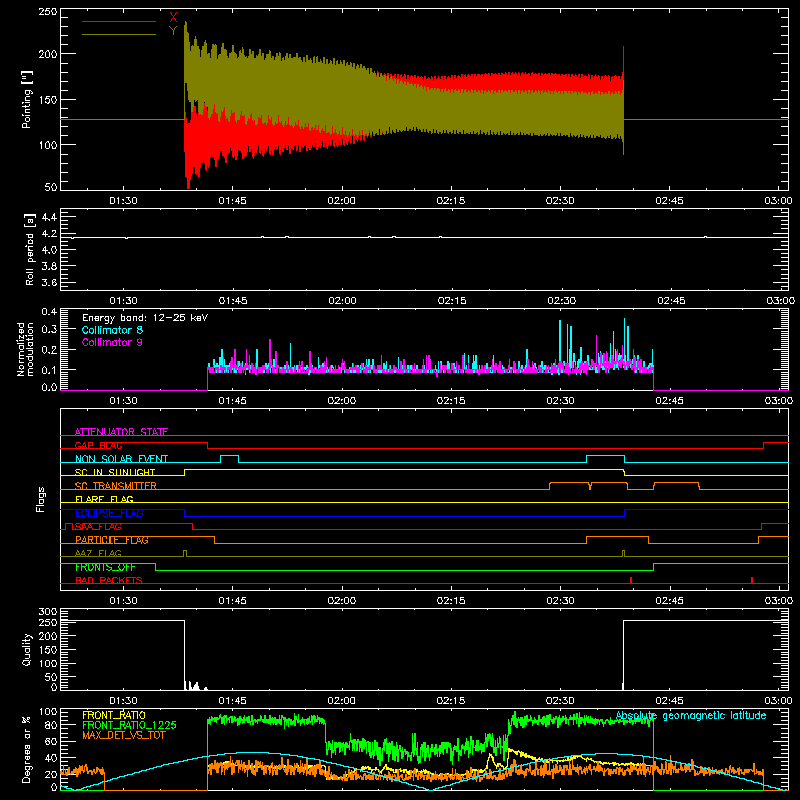Click the 'Pointing' axis label
The width and height of the screenshot is (800, 800).
pos(27,99)
